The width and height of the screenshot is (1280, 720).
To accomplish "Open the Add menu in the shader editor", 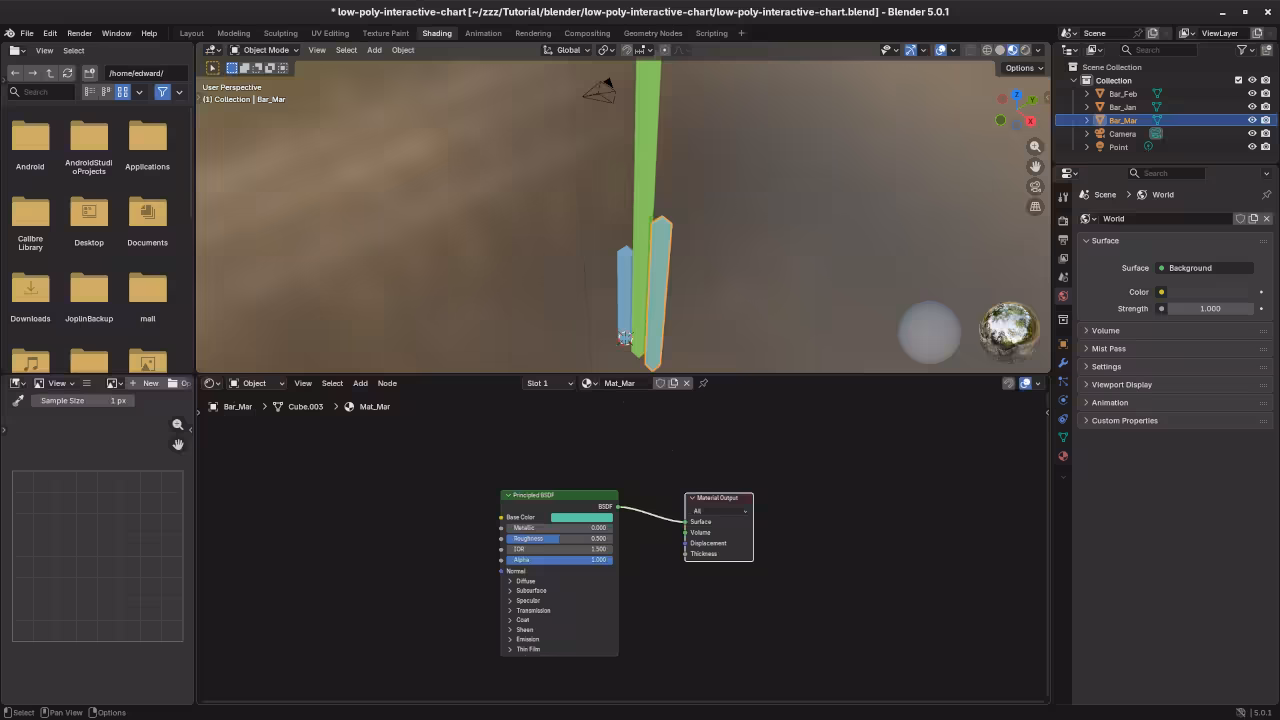I will [x=360, y=383].
